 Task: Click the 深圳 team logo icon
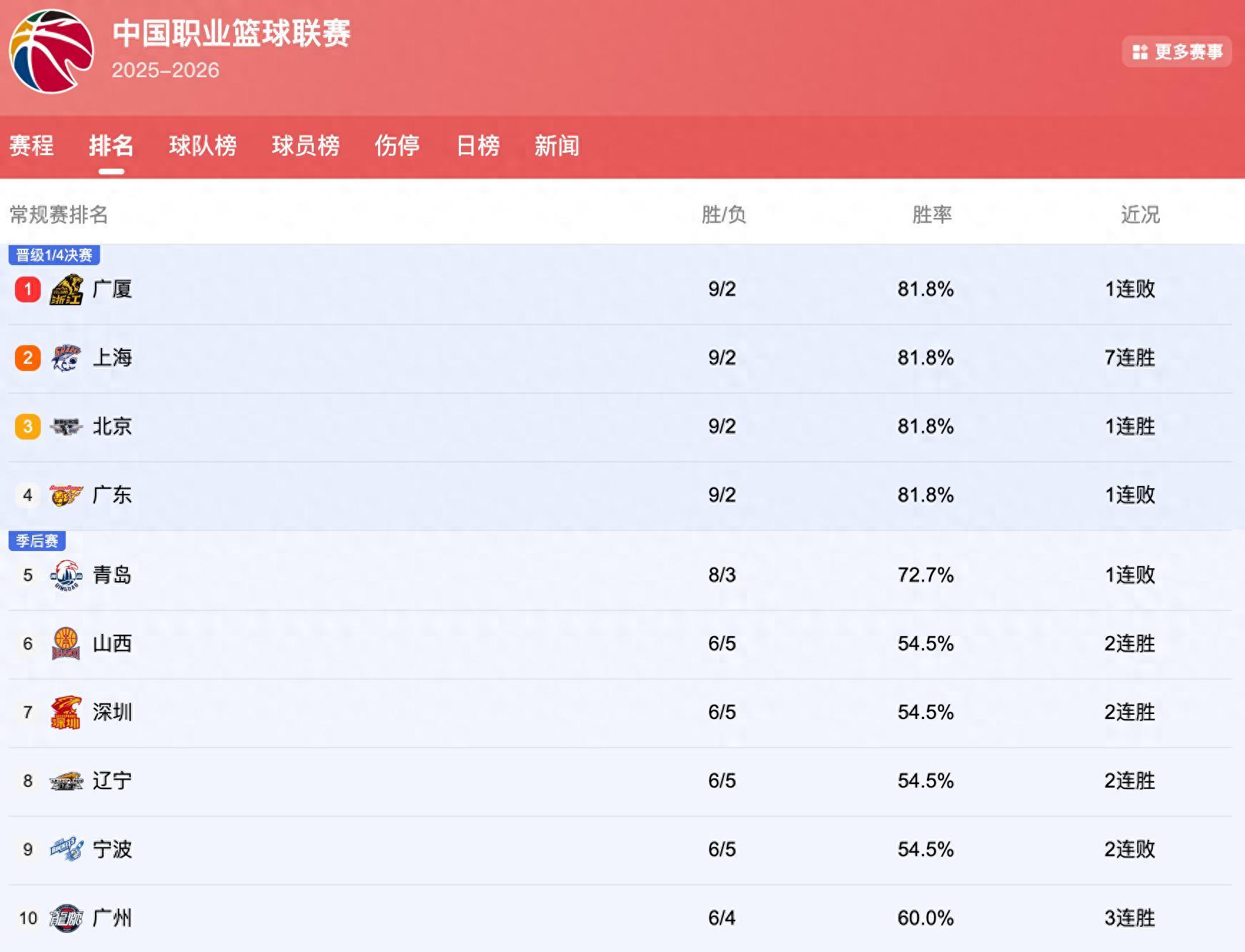pos(66,713)
